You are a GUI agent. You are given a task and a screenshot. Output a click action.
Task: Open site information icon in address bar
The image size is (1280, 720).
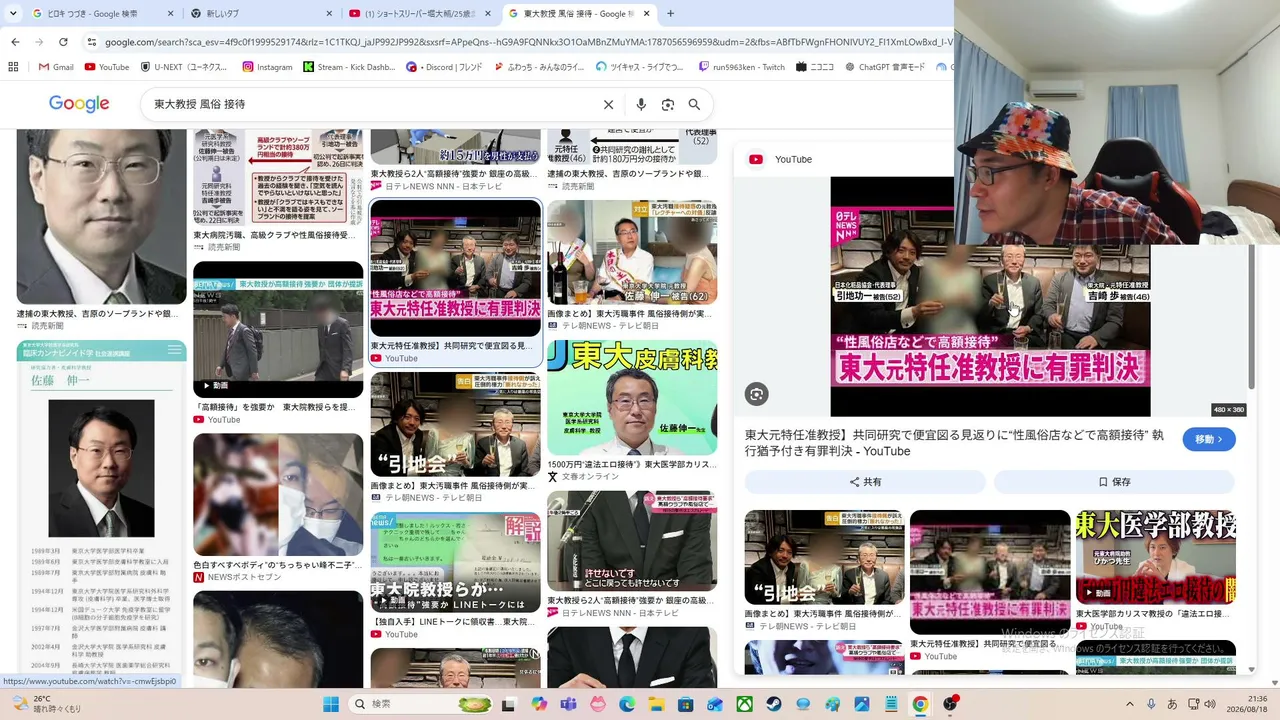[92, 42]
